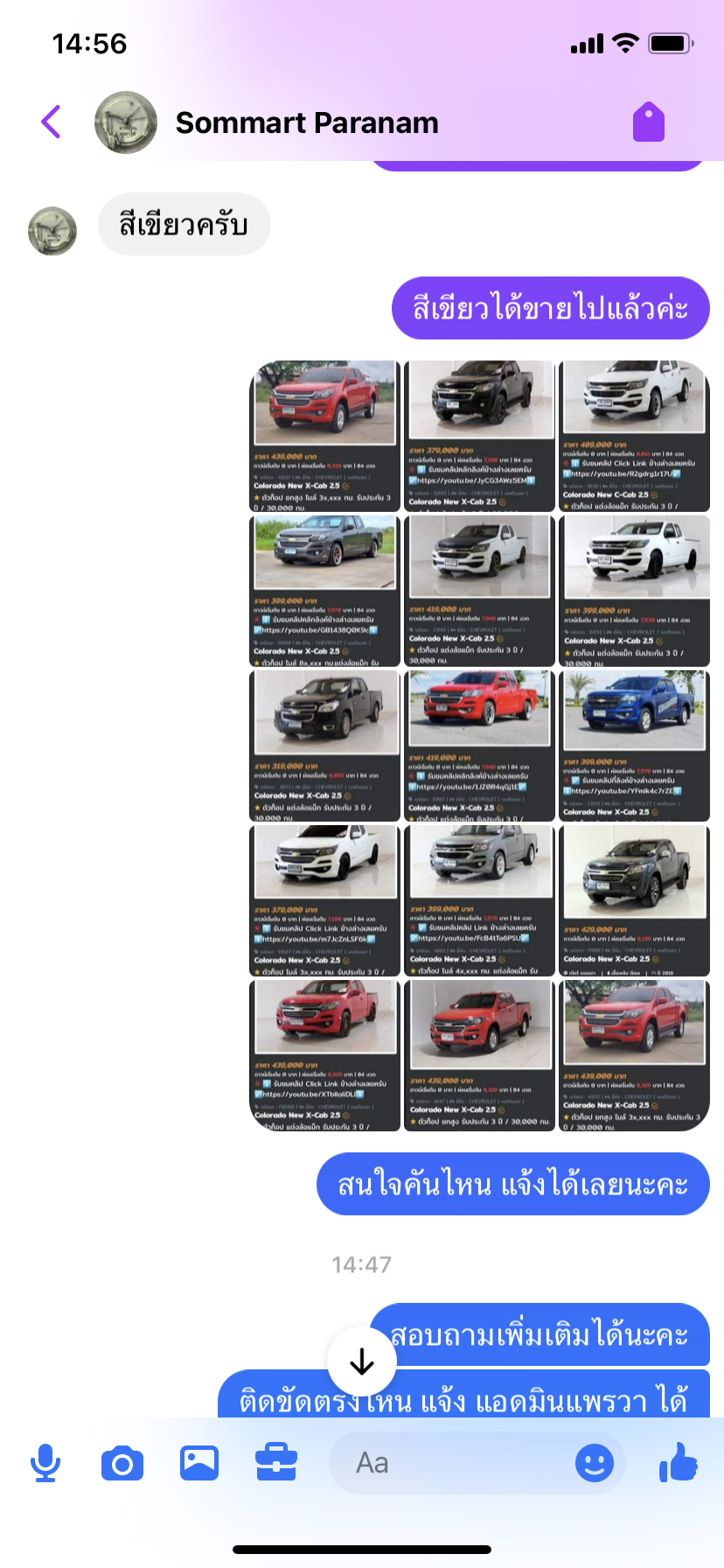The height and width of the screenshot is (1568, 724).
Task: Open the photo gallery icon
Action: (199, 1463)
